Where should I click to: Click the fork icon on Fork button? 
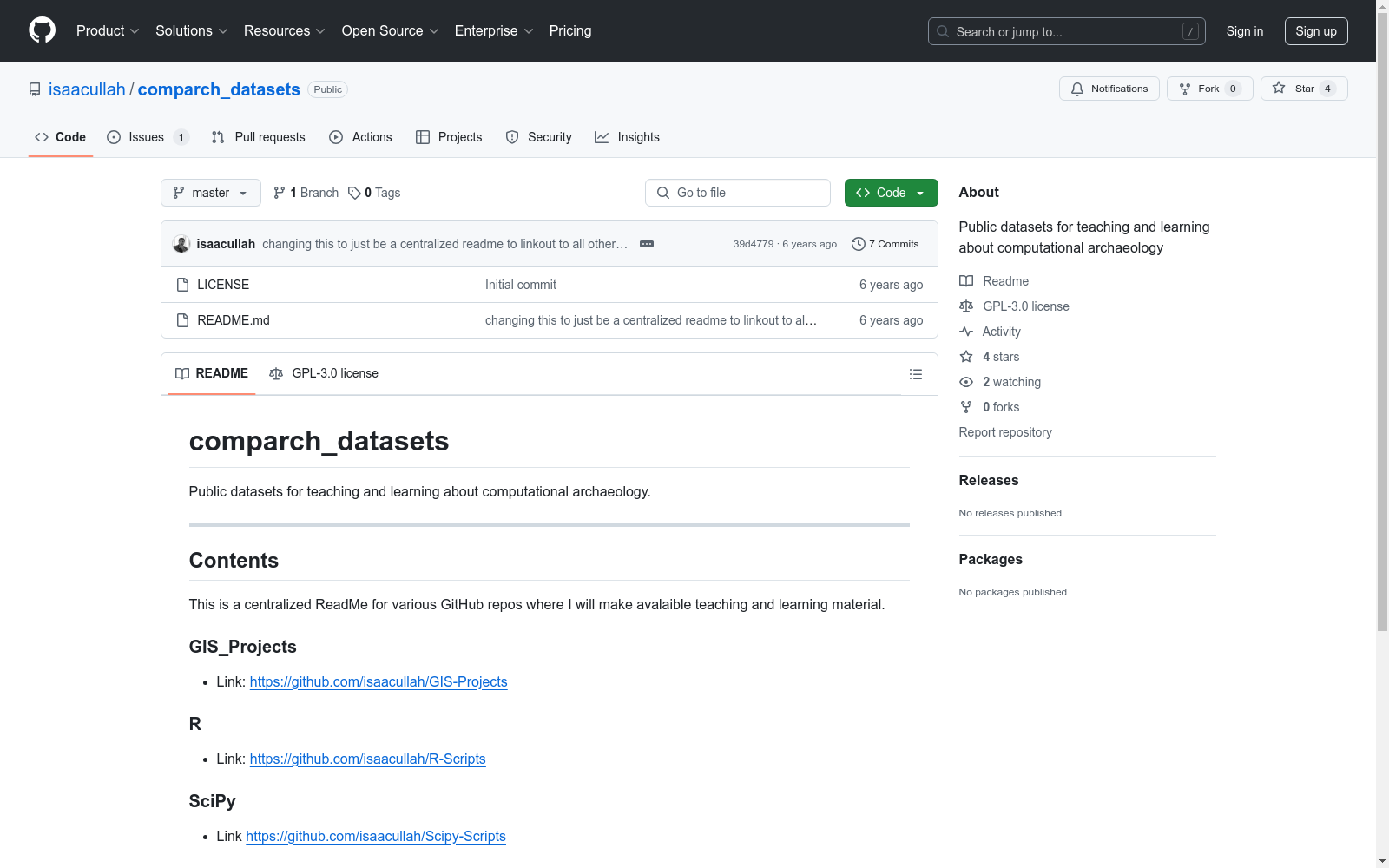pos(1185,89)
